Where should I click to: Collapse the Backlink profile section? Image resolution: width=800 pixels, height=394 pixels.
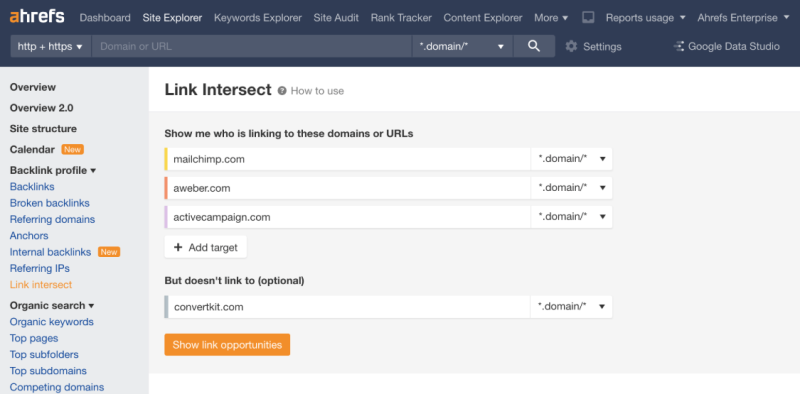coord(53,170)
